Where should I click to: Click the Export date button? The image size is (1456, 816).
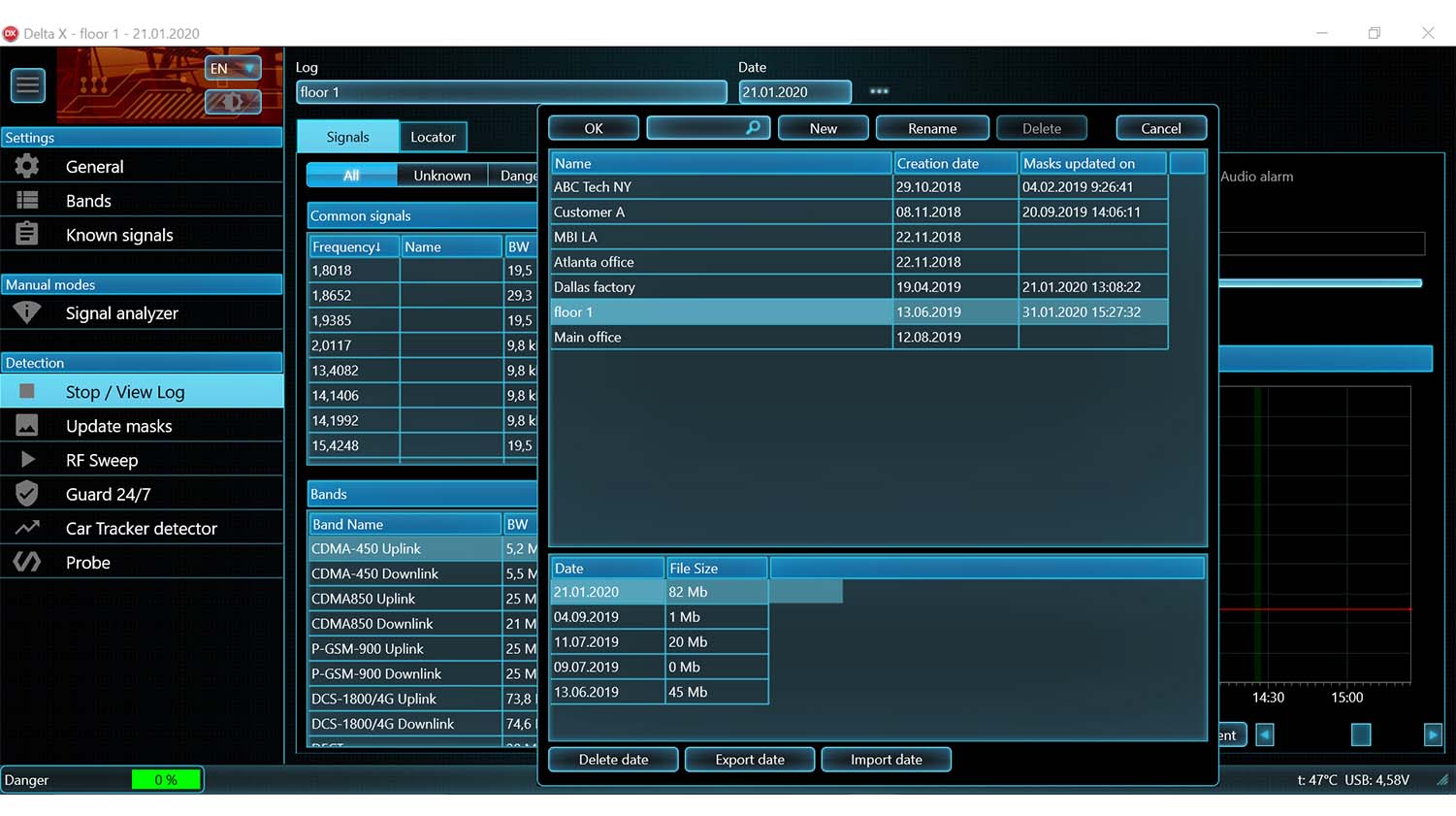click(x=750, y=760)
